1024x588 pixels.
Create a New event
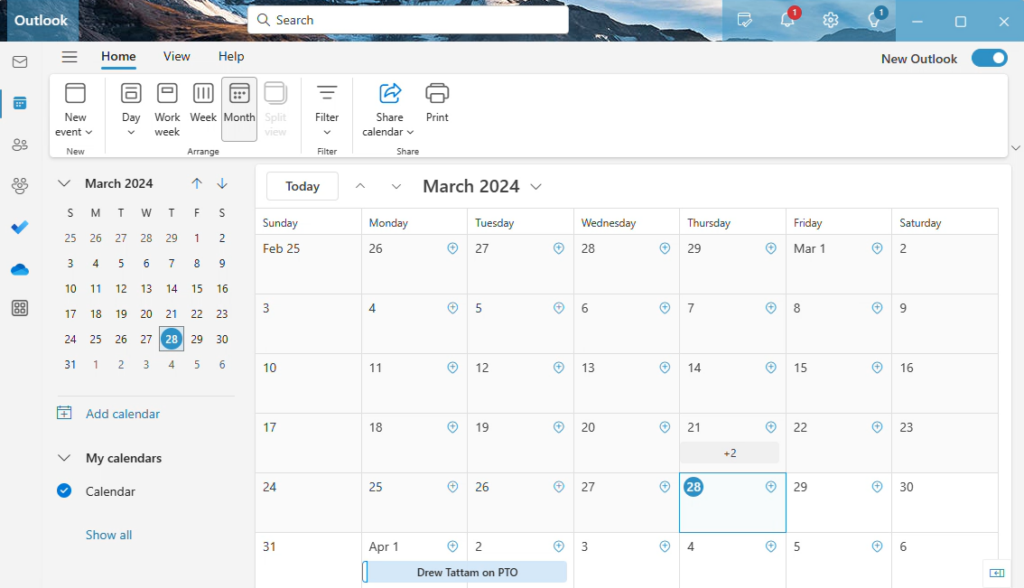pyautogui.click(x=75, y=108)
